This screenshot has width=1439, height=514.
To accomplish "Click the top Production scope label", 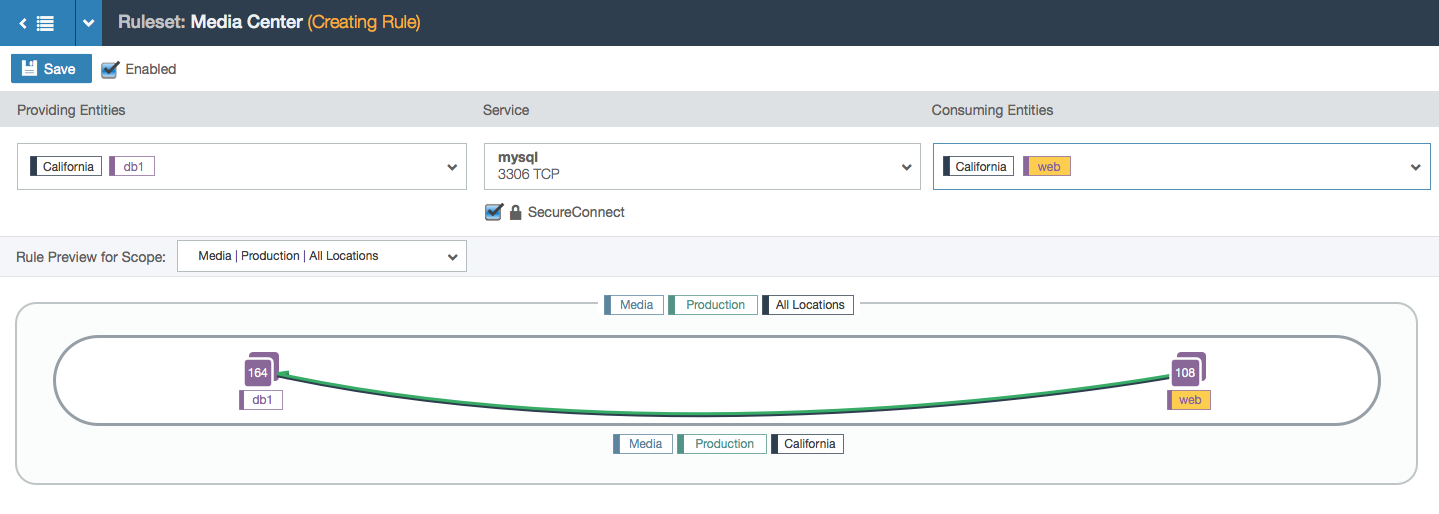I will [x=713, y=305].
